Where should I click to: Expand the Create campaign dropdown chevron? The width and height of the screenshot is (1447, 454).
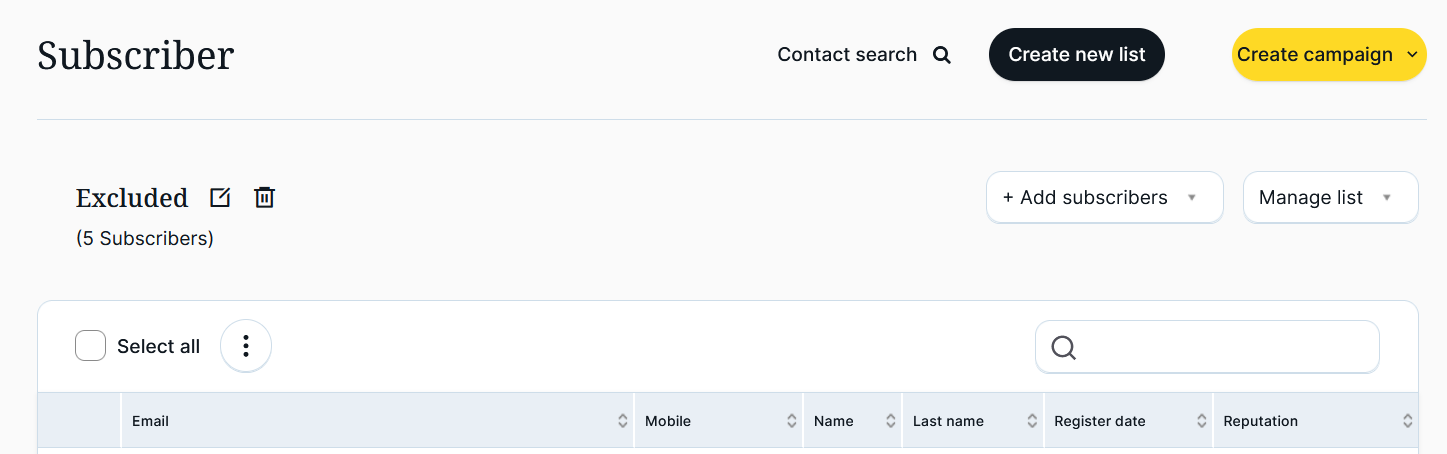(1412, 55)
